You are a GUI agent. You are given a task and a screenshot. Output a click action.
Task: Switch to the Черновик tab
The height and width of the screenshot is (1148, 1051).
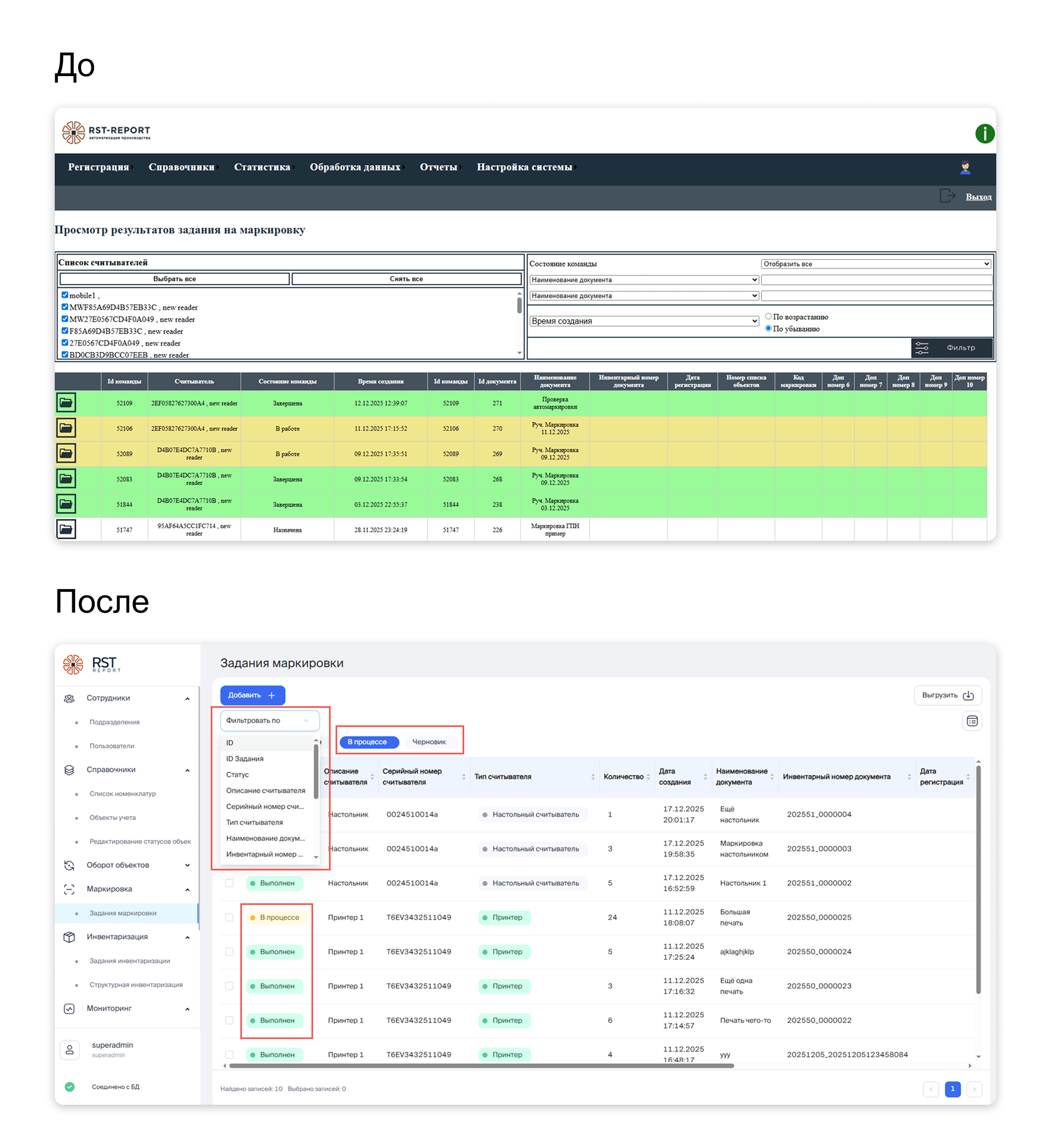[429, 742]
